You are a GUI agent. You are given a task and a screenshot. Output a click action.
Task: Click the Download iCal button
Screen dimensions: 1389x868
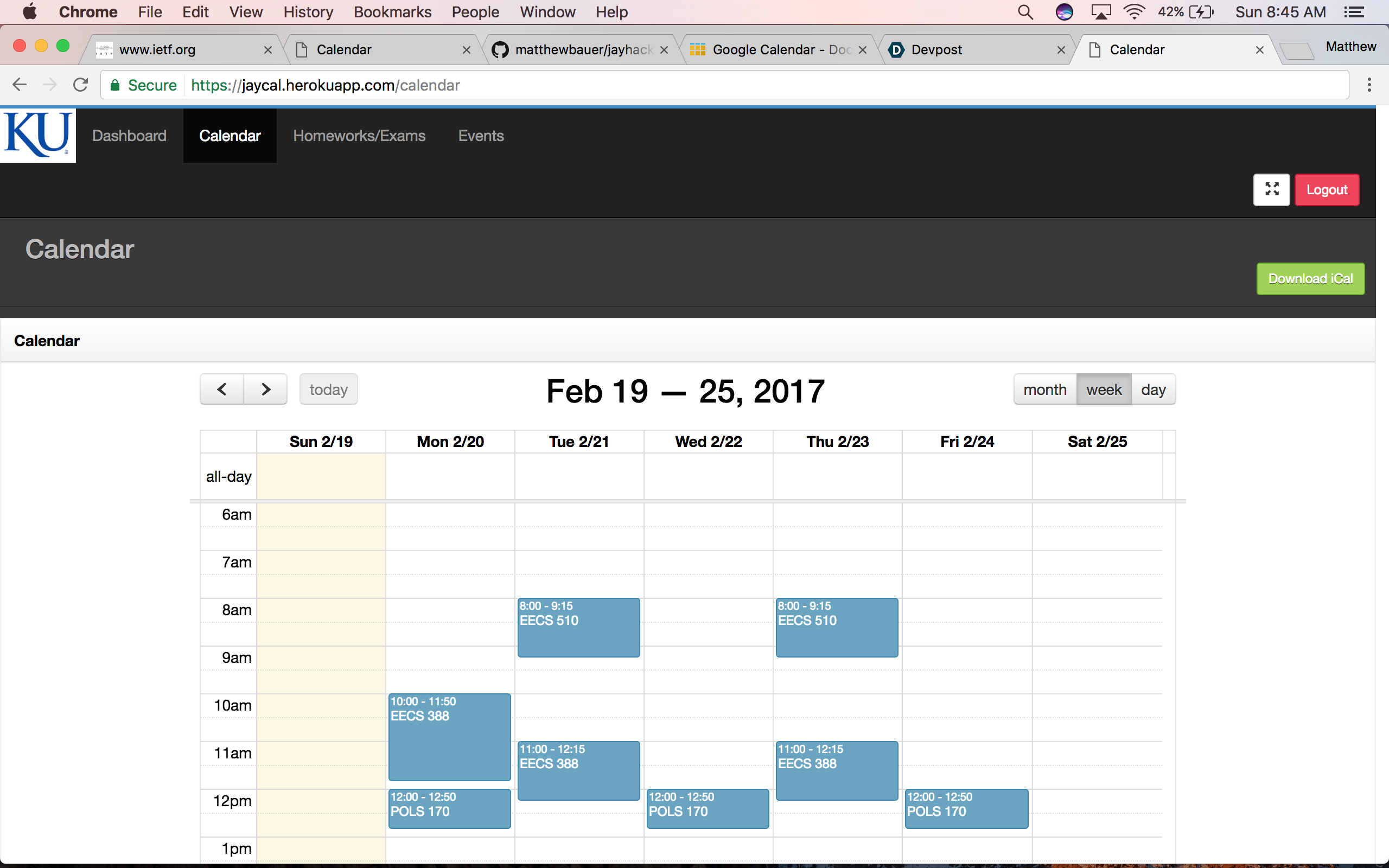(x=1310, y=279)
